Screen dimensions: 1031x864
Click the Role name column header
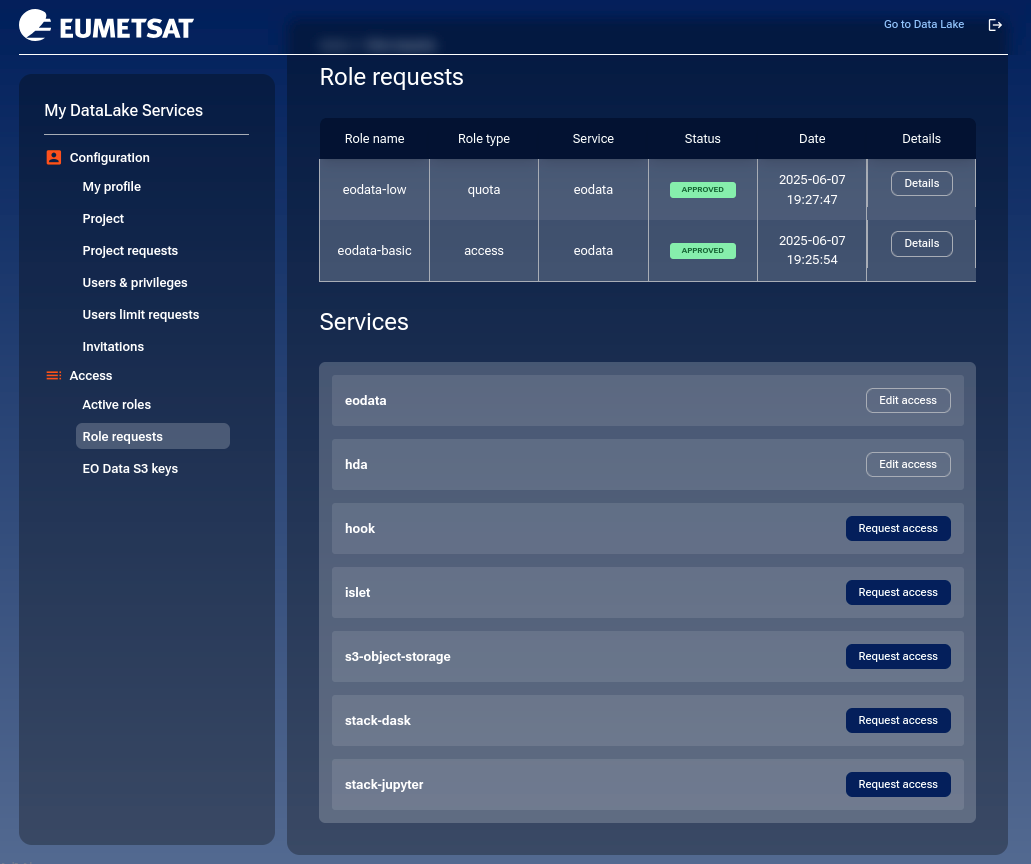(x=374, y=139)
